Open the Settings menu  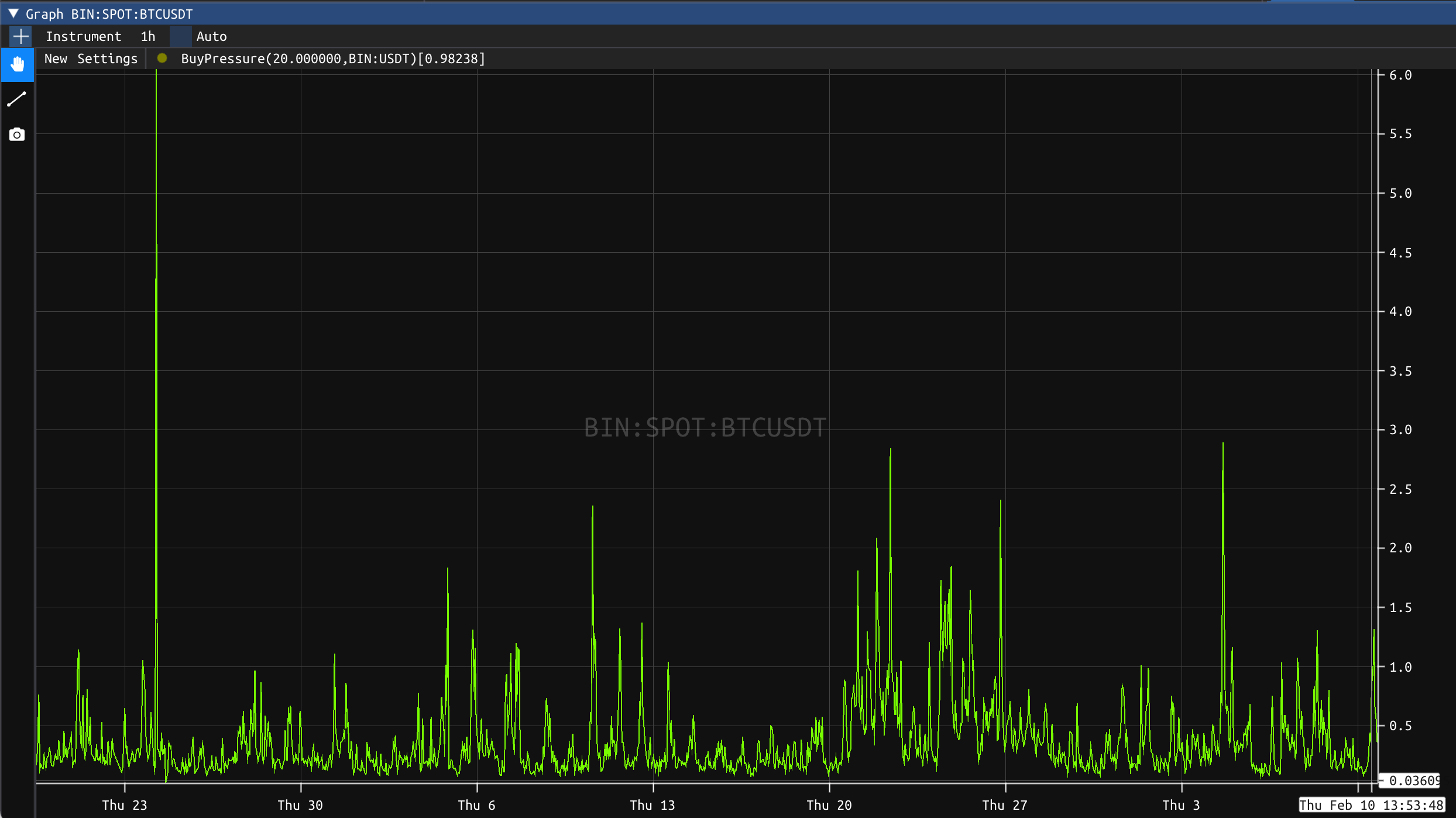point(108,59)
